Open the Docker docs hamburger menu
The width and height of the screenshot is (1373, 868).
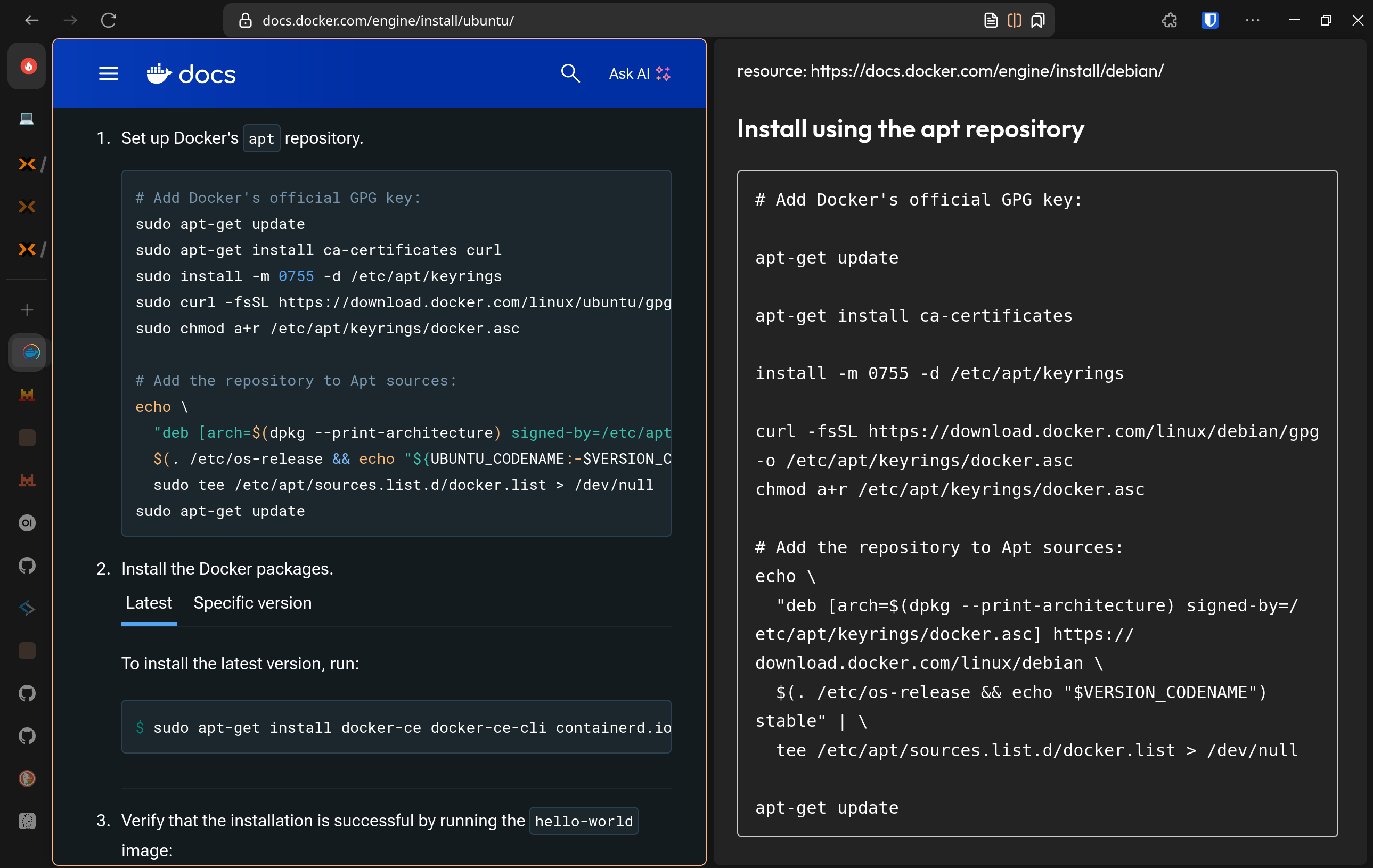point(108,73)
